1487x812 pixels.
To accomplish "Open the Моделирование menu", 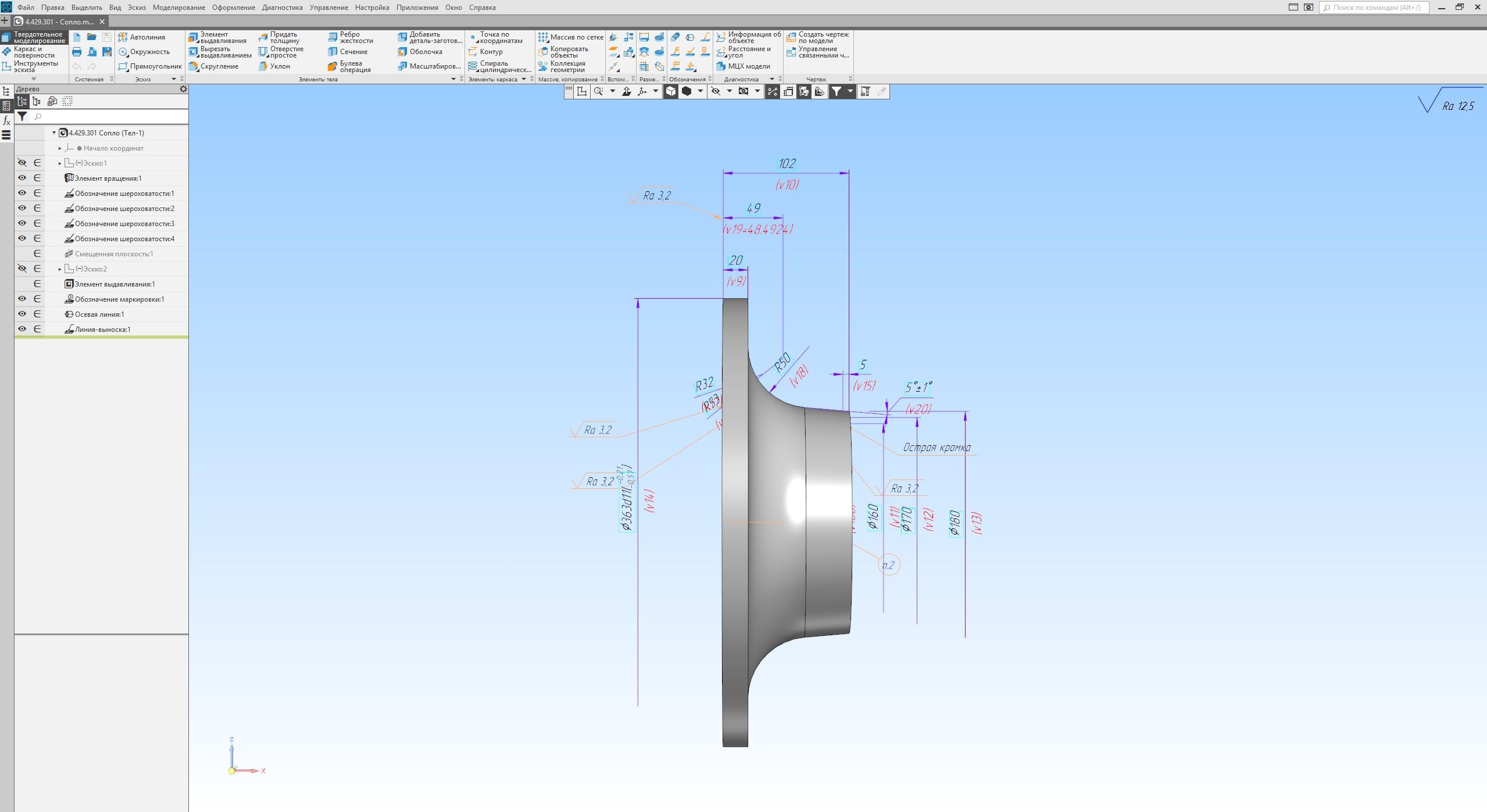I will [178, 8].
